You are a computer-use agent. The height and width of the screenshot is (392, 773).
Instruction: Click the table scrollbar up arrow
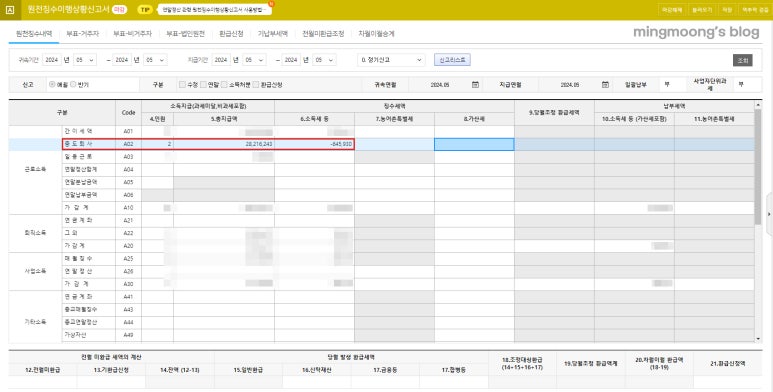click(758, 105)
